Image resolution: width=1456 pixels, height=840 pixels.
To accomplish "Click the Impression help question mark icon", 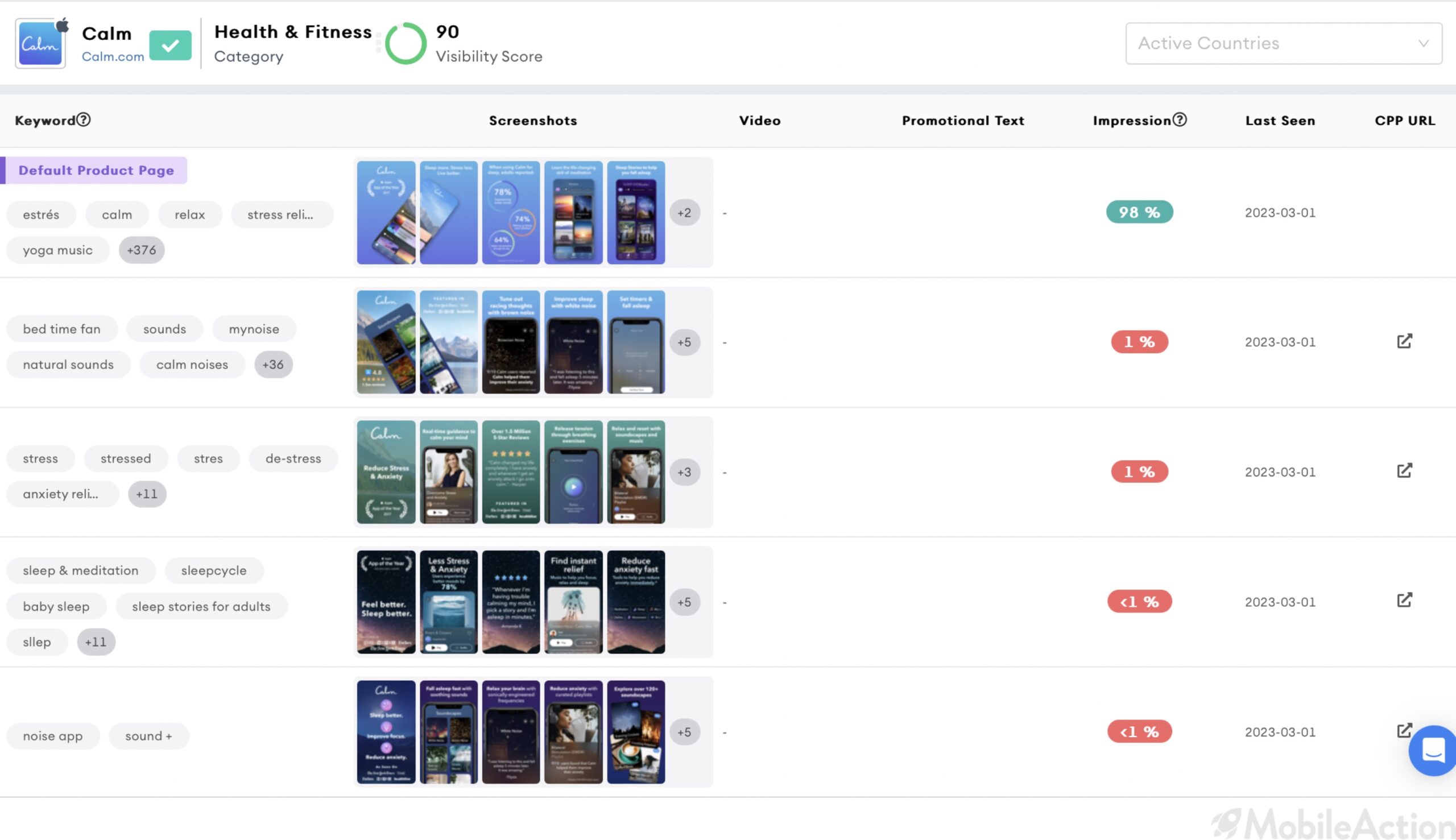I will pyautogui.click(x=1180, y=119).
